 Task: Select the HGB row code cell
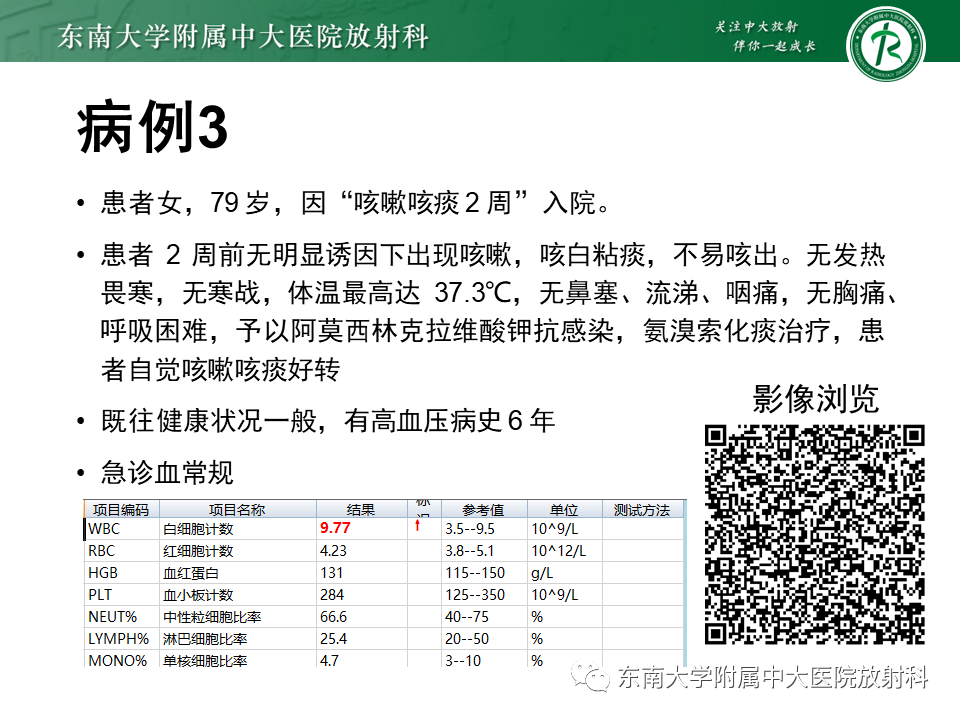[122, 573]
